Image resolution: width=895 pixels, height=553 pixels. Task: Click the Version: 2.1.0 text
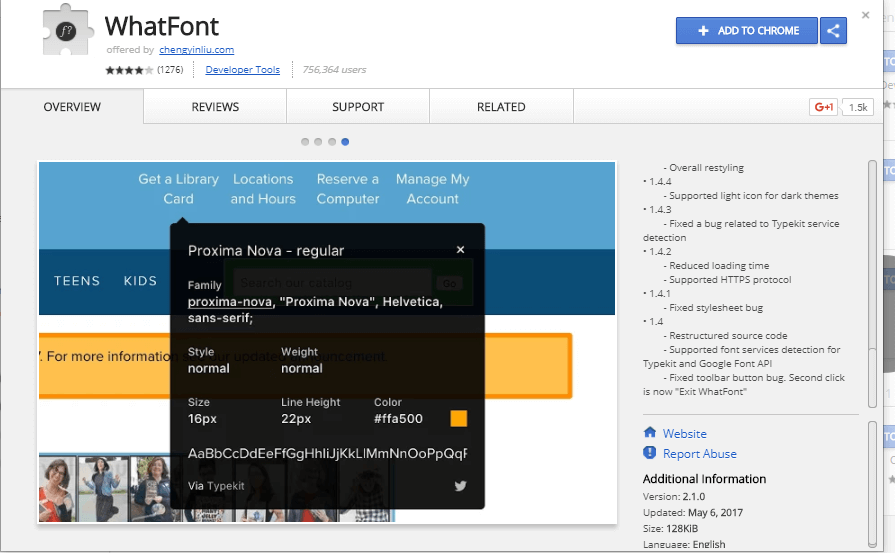(x=674, y=497)
